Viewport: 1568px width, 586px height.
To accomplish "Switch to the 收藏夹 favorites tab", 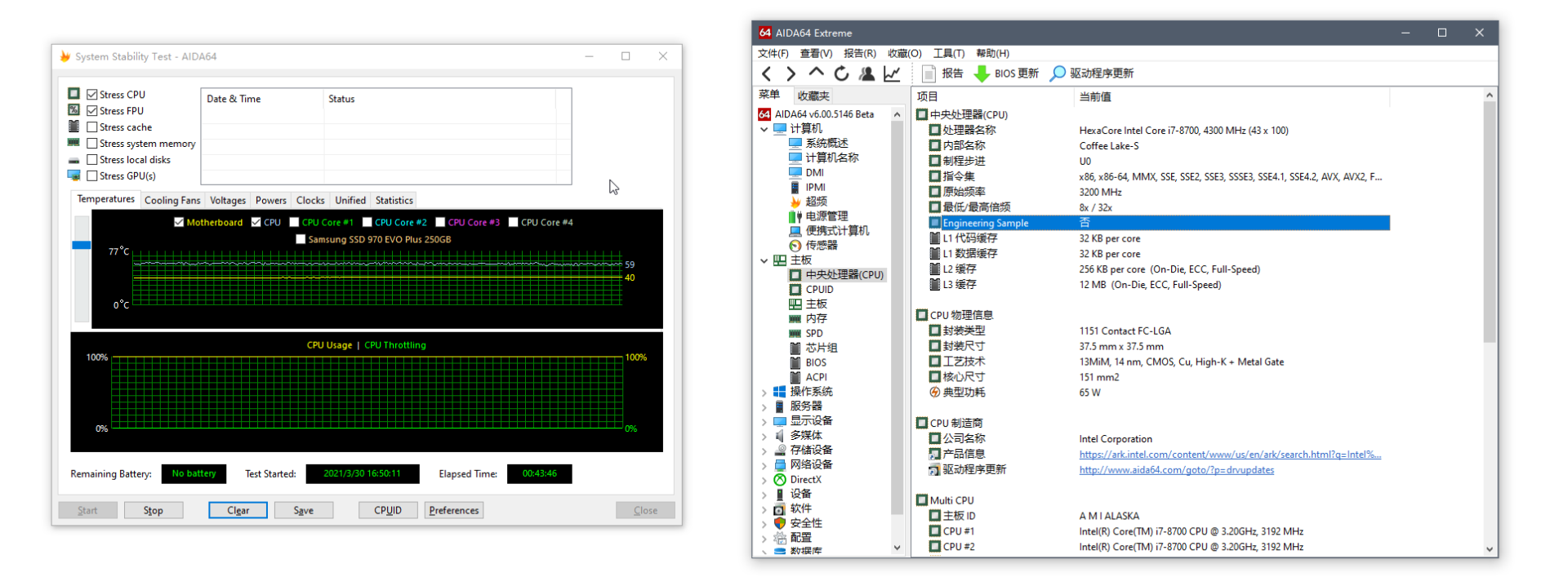I will click(x=813, y=95).
